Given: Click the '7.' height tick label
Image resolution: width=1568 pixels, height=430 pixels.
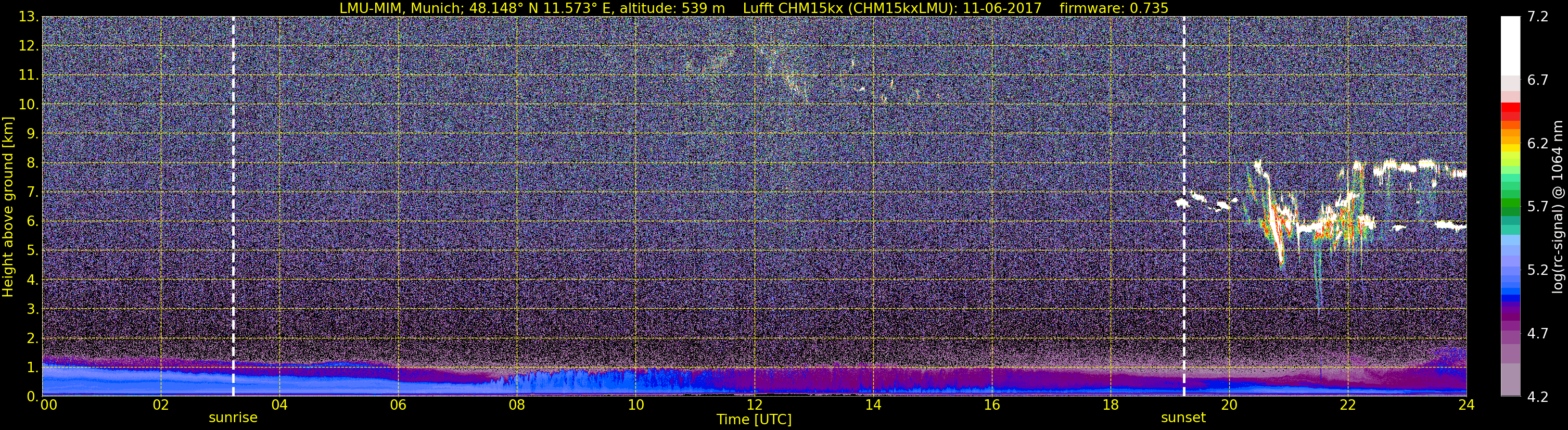Looking at the screenshot, I should pos(32,192).
